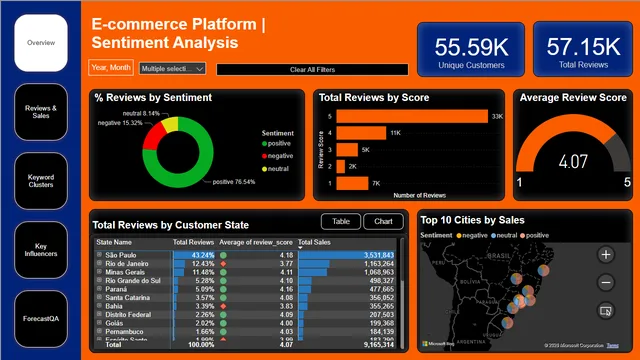Click the 9,165,314 total sales value
640x360 pixels.
(x=379, y=345)
